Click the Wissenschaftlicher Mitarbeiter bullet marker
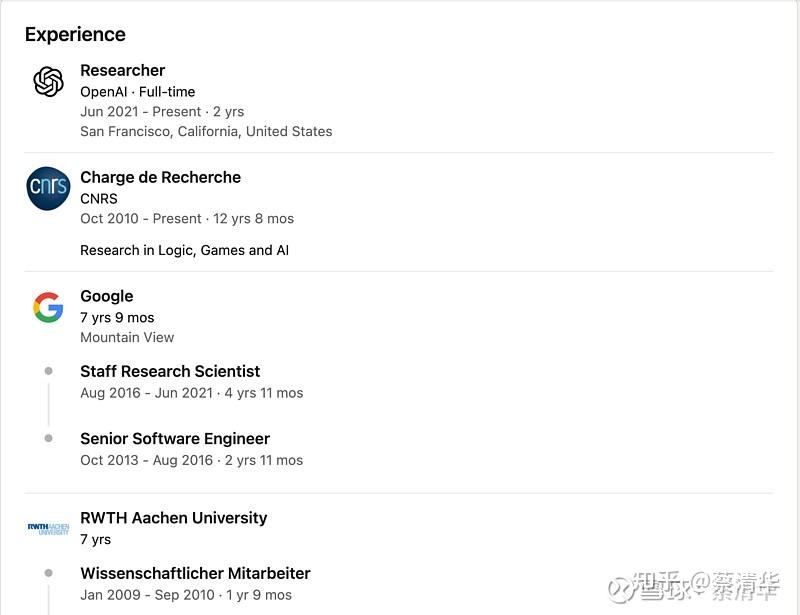The width and height of the screenshot is (800, 615). [x=48, y=573]
